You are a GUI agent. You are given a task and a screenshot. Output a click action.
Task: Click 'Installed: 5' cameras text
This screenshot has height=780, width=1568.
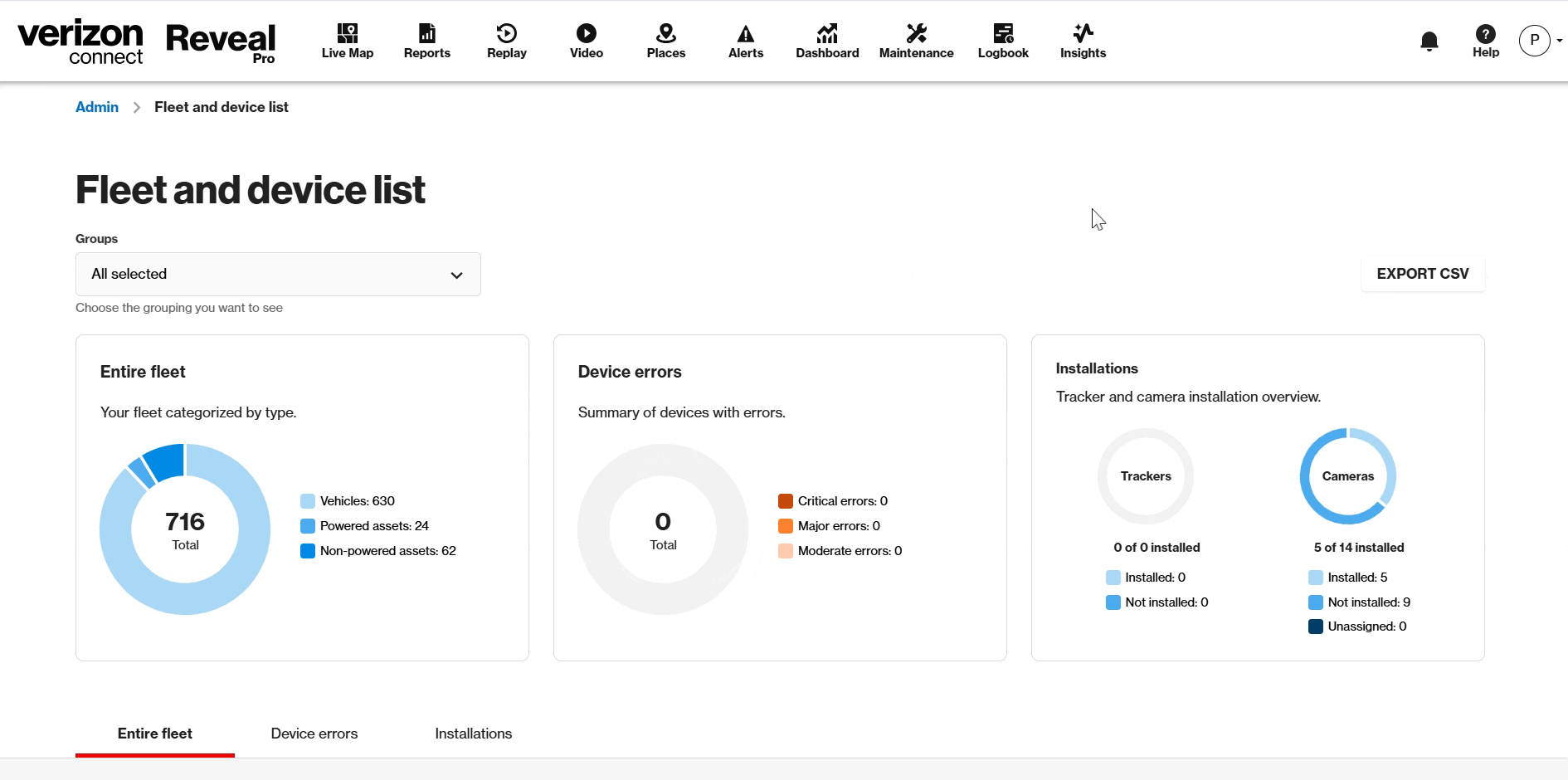click(1357, 578)
